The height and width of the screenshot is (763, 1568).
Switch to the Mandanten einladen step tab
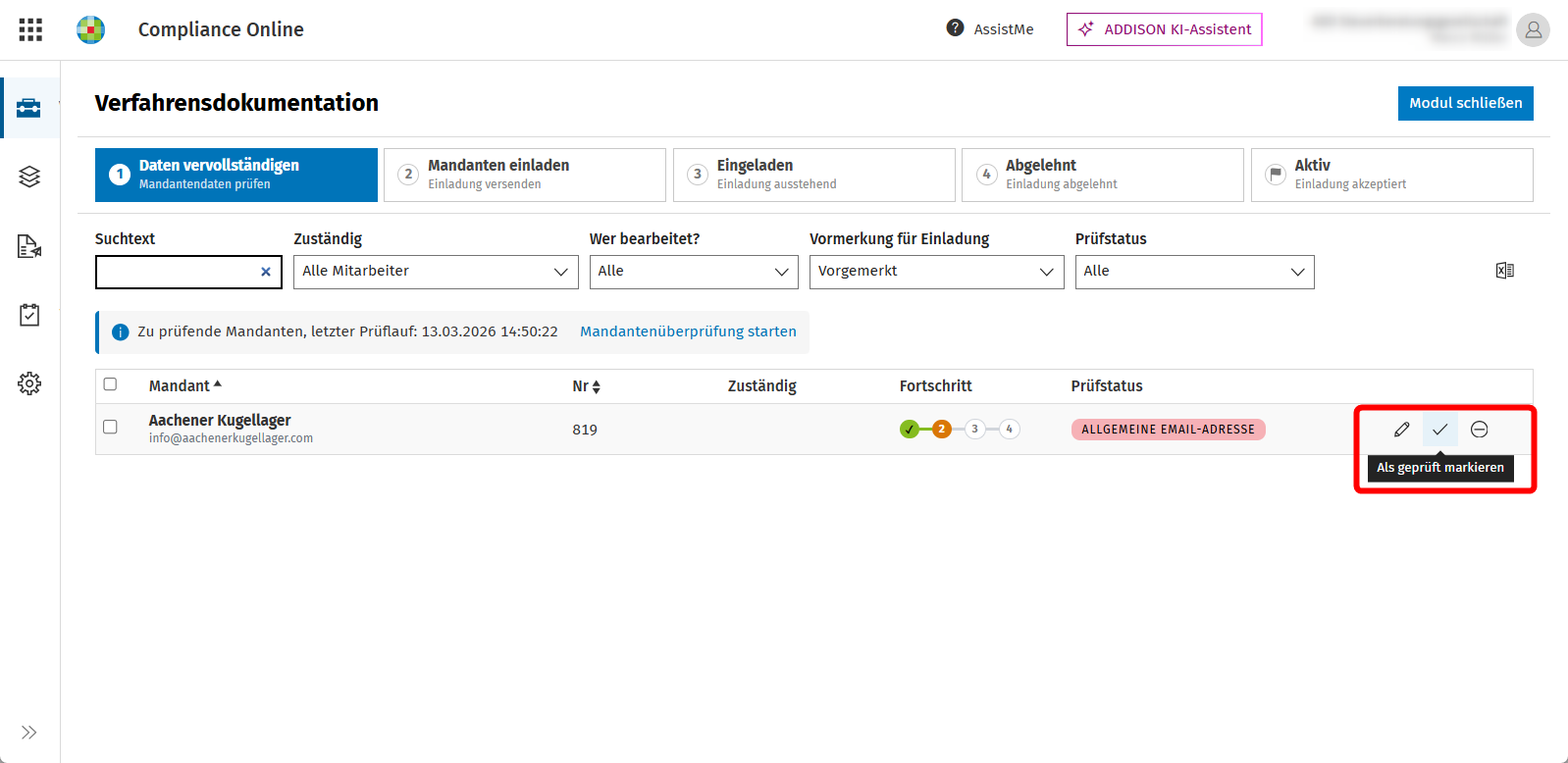pos(525,175)
